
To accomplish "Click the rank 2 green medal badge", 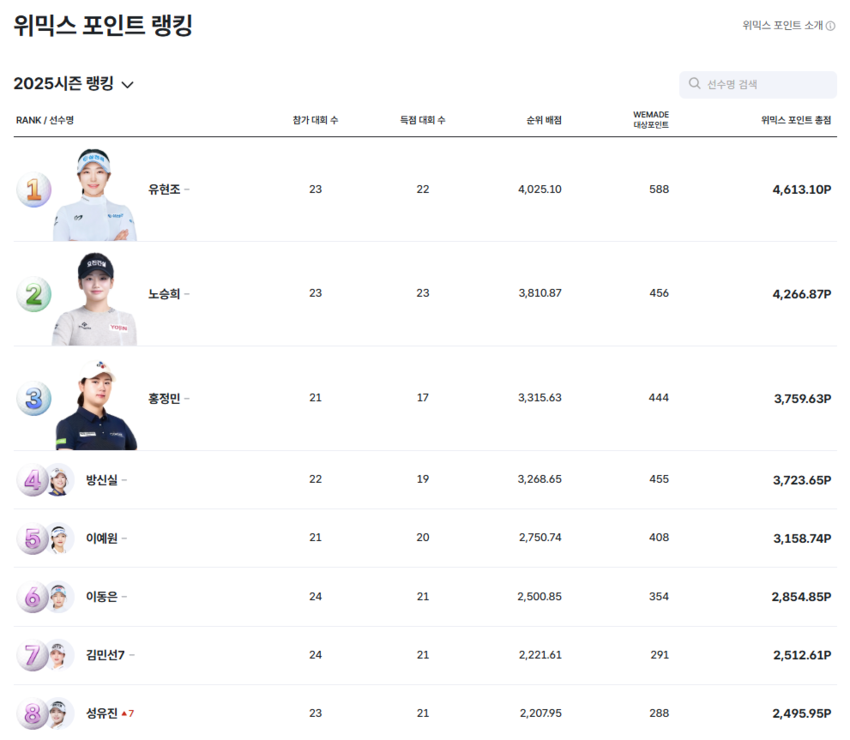I will click(34, 294).
